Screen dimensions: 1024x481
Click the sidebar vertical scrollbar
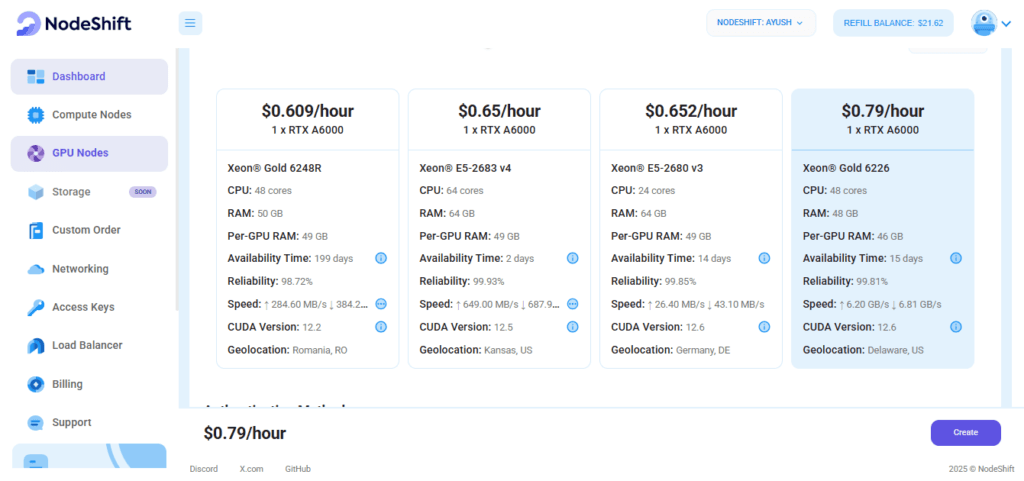pyautogui.click(x=175, y=179)
